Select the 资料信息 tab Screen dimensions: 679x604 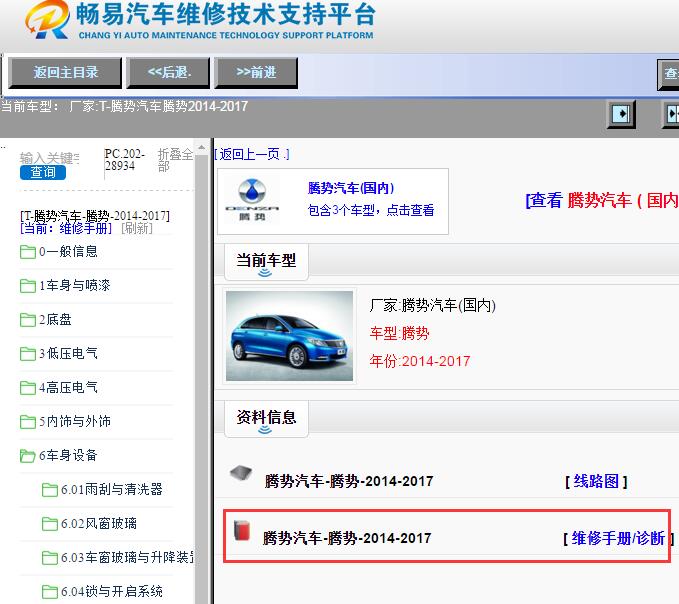click(x=266, y=419)
